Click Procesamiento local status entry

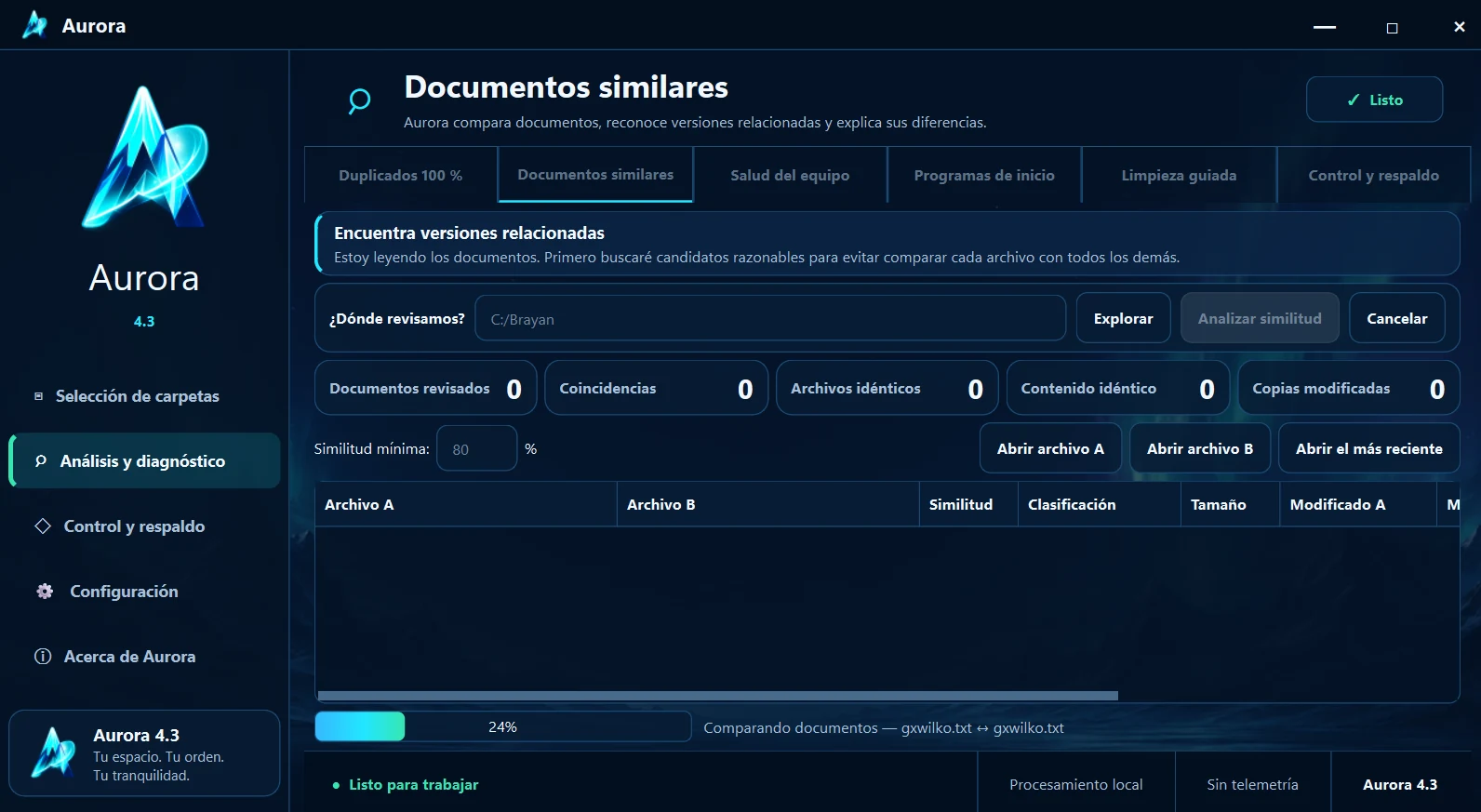pos(1076,784)
